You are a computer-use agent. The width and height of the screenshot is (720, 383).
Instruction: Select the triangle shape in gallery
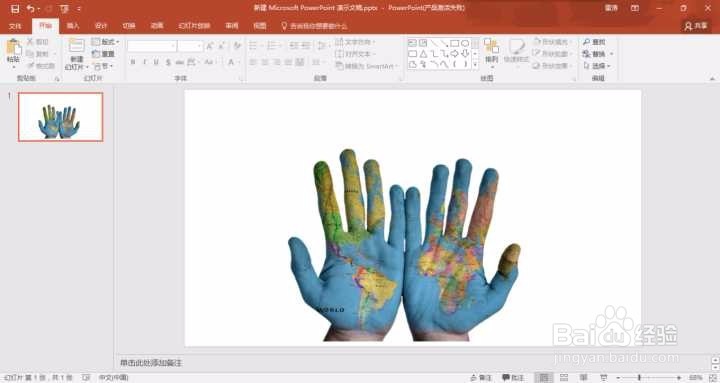(423, 54)
